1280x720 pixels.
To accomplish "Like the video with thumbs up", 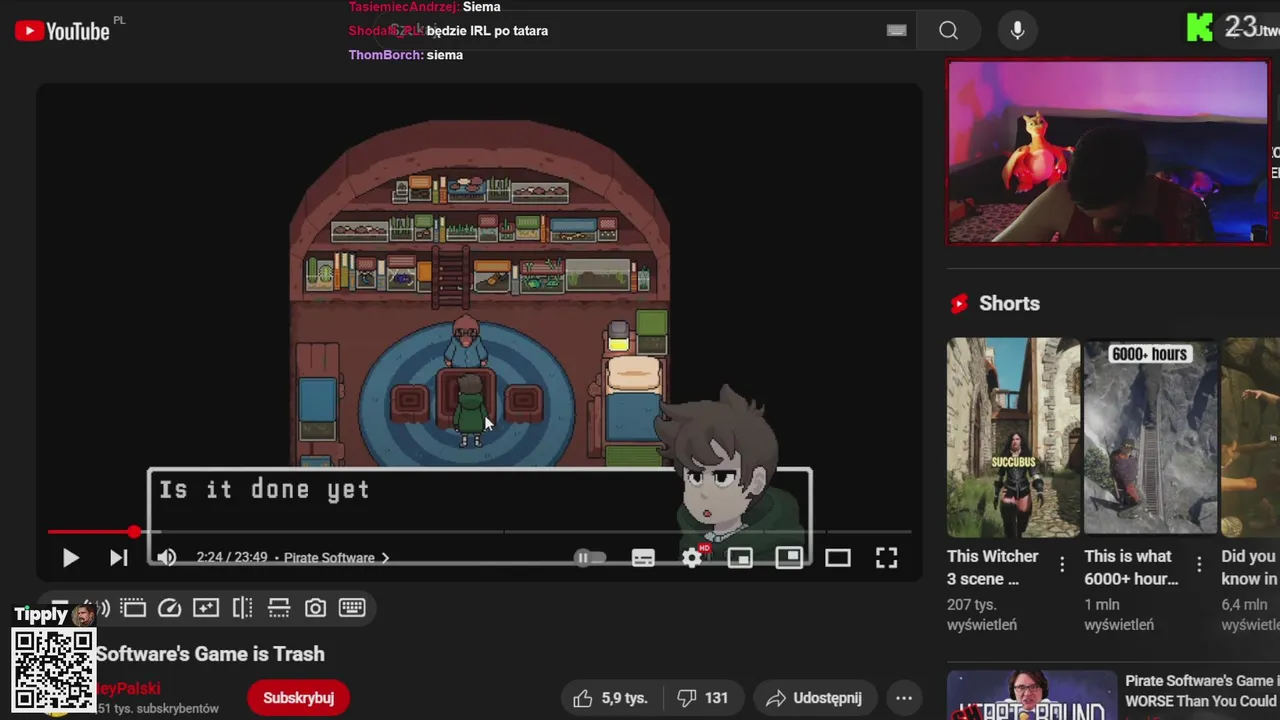I will (x=610, y=698).
